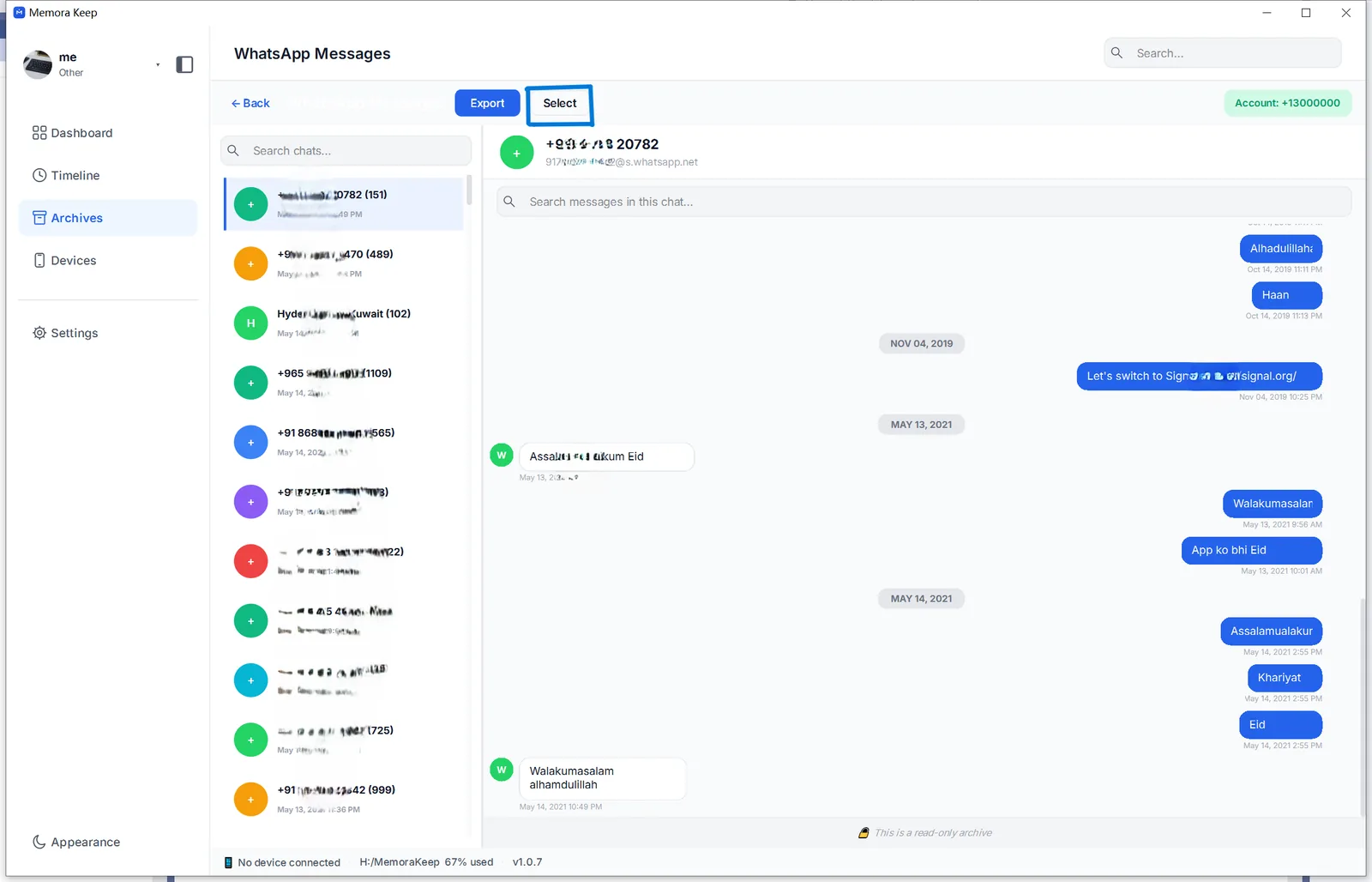Click the Select button
The height and width of the screenshot is (882, 1372).
click(560, 103)
